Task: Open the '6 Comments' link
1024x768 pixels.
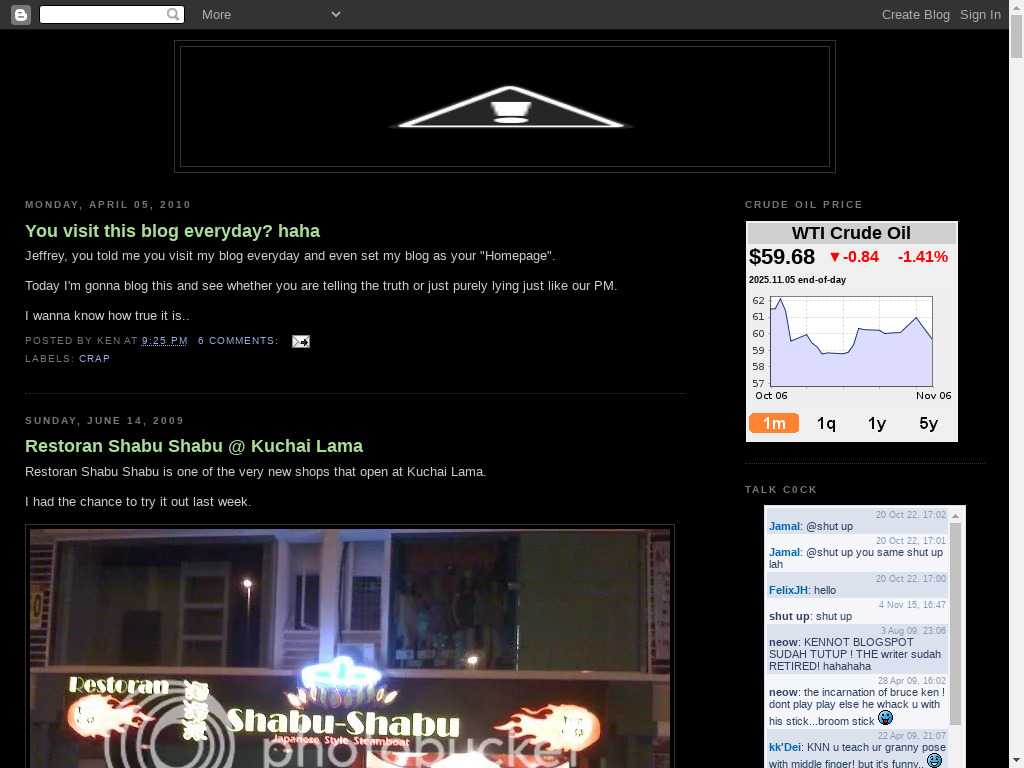Action: coord(237,341)
